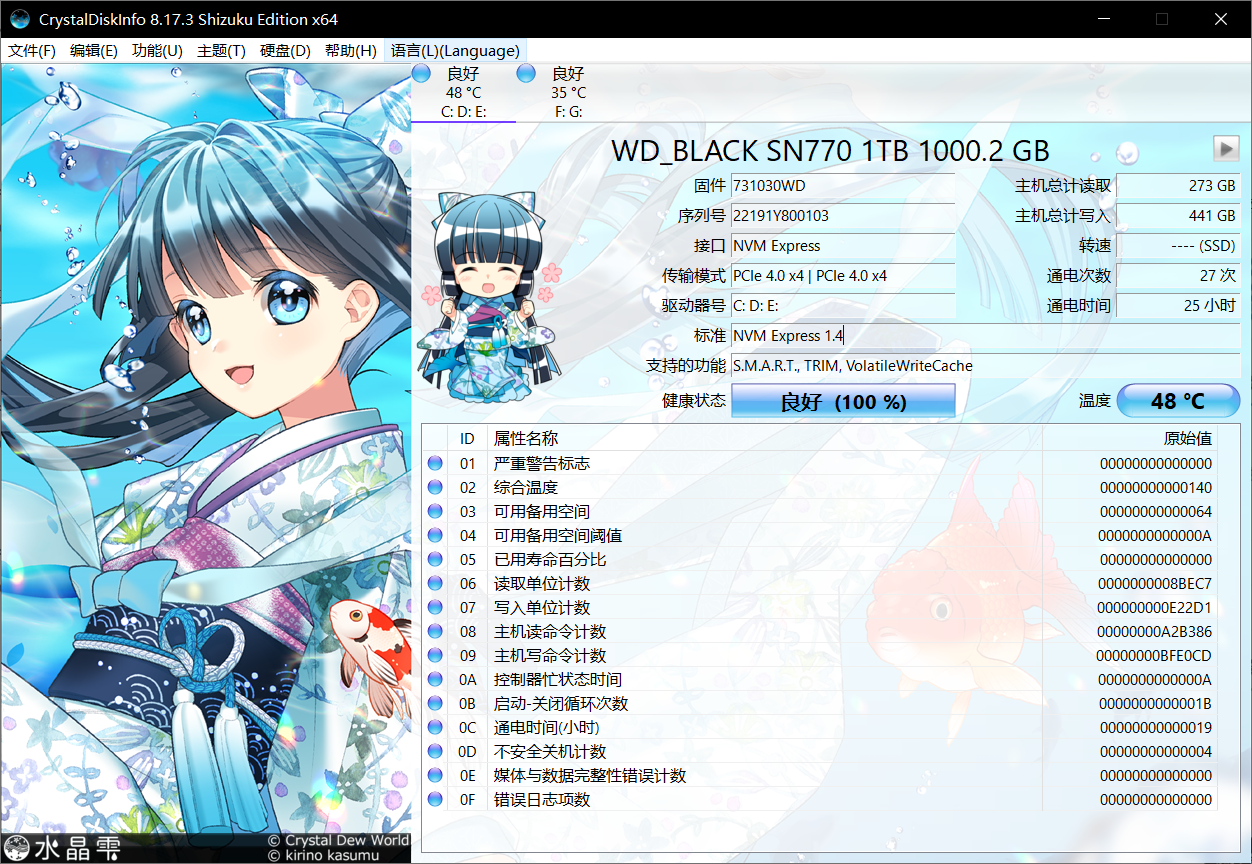
Task: Open the 功能(U) menu
Action: pyautogui.click(x=157, y=51)
